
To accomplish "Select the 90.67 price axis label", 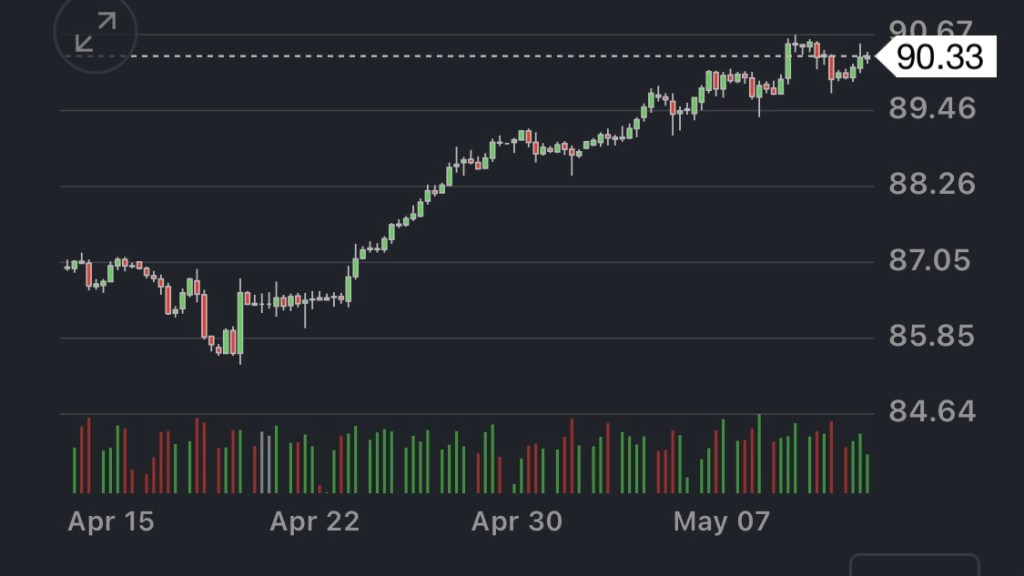I will pyautogui.click(x=932, y=30).
